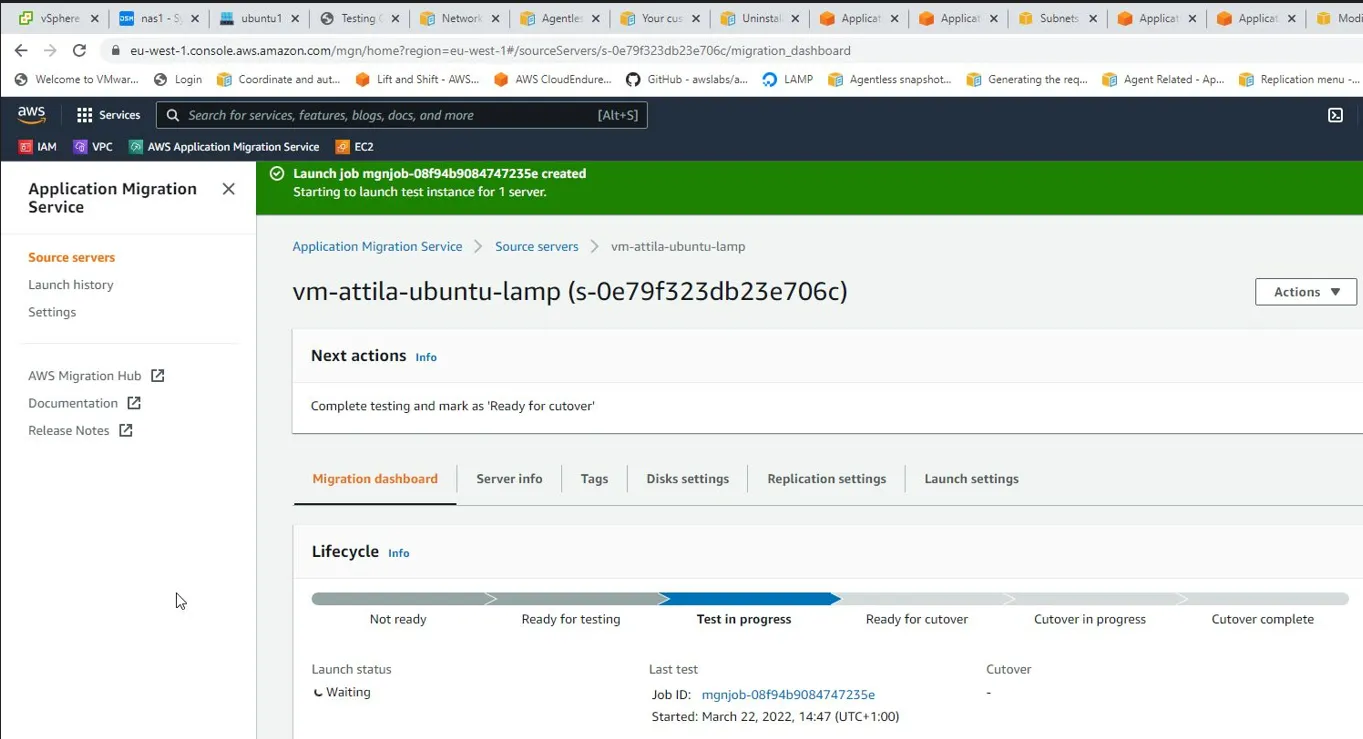The image size is (1363, 739).
Task: Open the Welcome to VMware bookmark
Action: (x=76, y=80)
